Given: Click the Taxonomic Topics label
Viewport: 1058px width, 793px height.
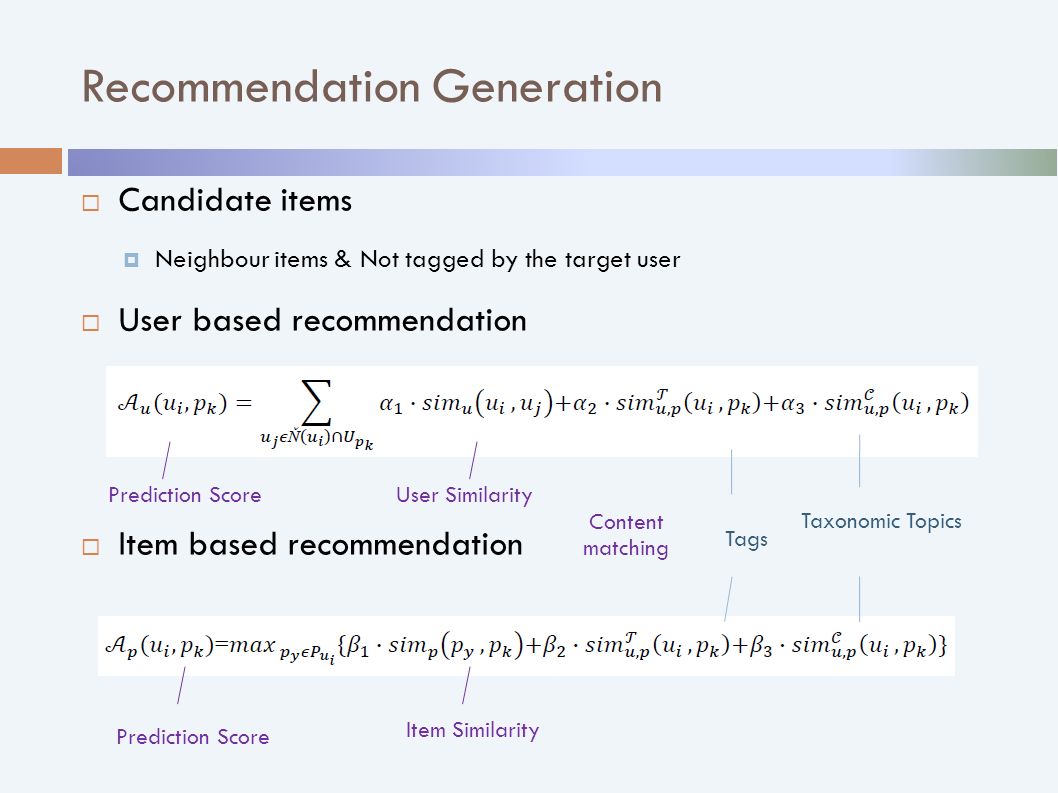Looking at the screenshot, I should click(x=881, y=522).
